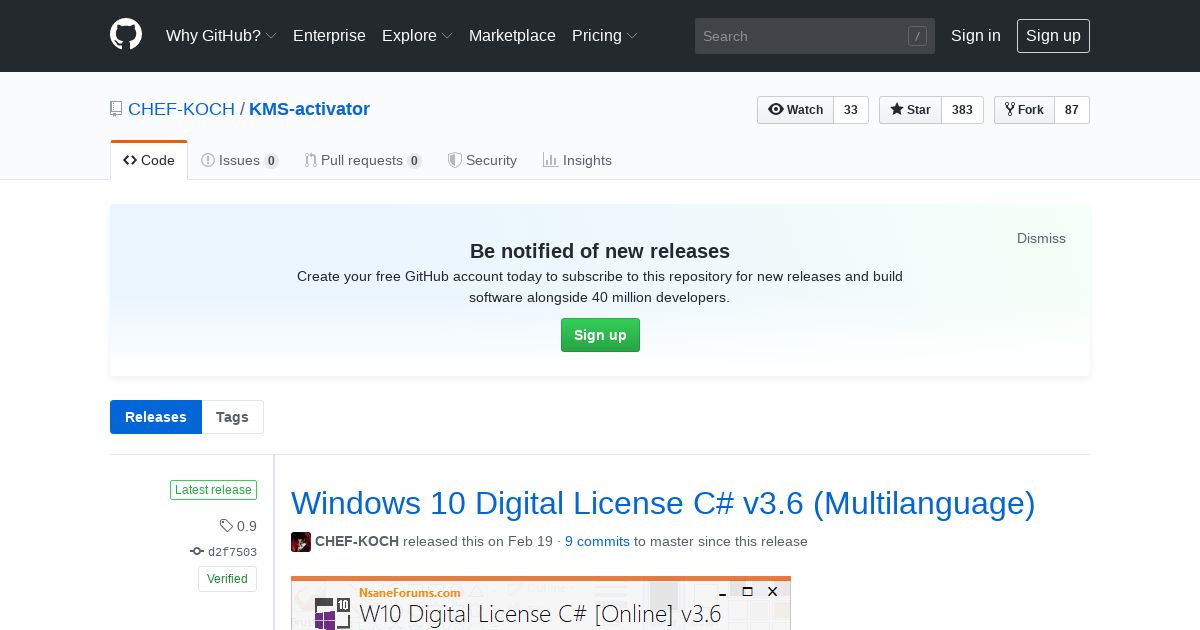The height and width of the screenshot is (630, 1200).
Task: Open the GitHub Octocat logo homepage
Action: click(126, 35)
